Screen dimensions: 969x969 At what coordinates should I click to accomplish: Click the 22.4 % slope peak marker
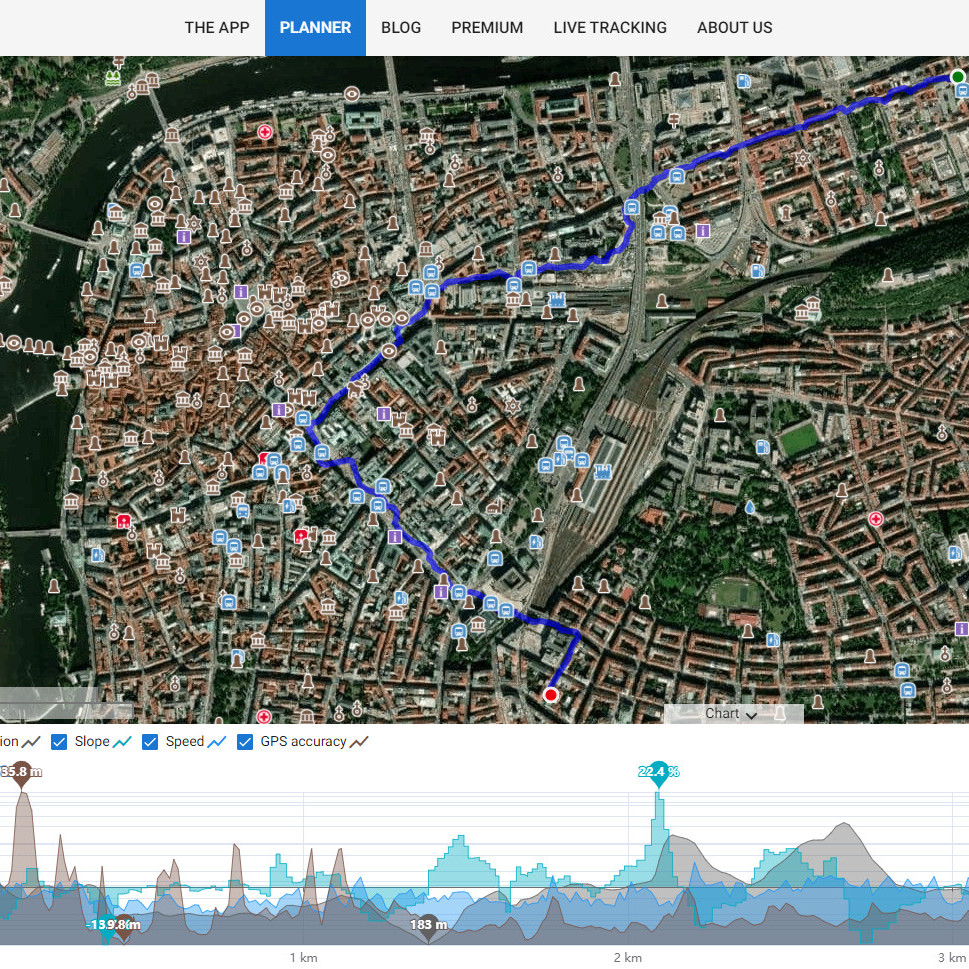click(x=658, y=772)
